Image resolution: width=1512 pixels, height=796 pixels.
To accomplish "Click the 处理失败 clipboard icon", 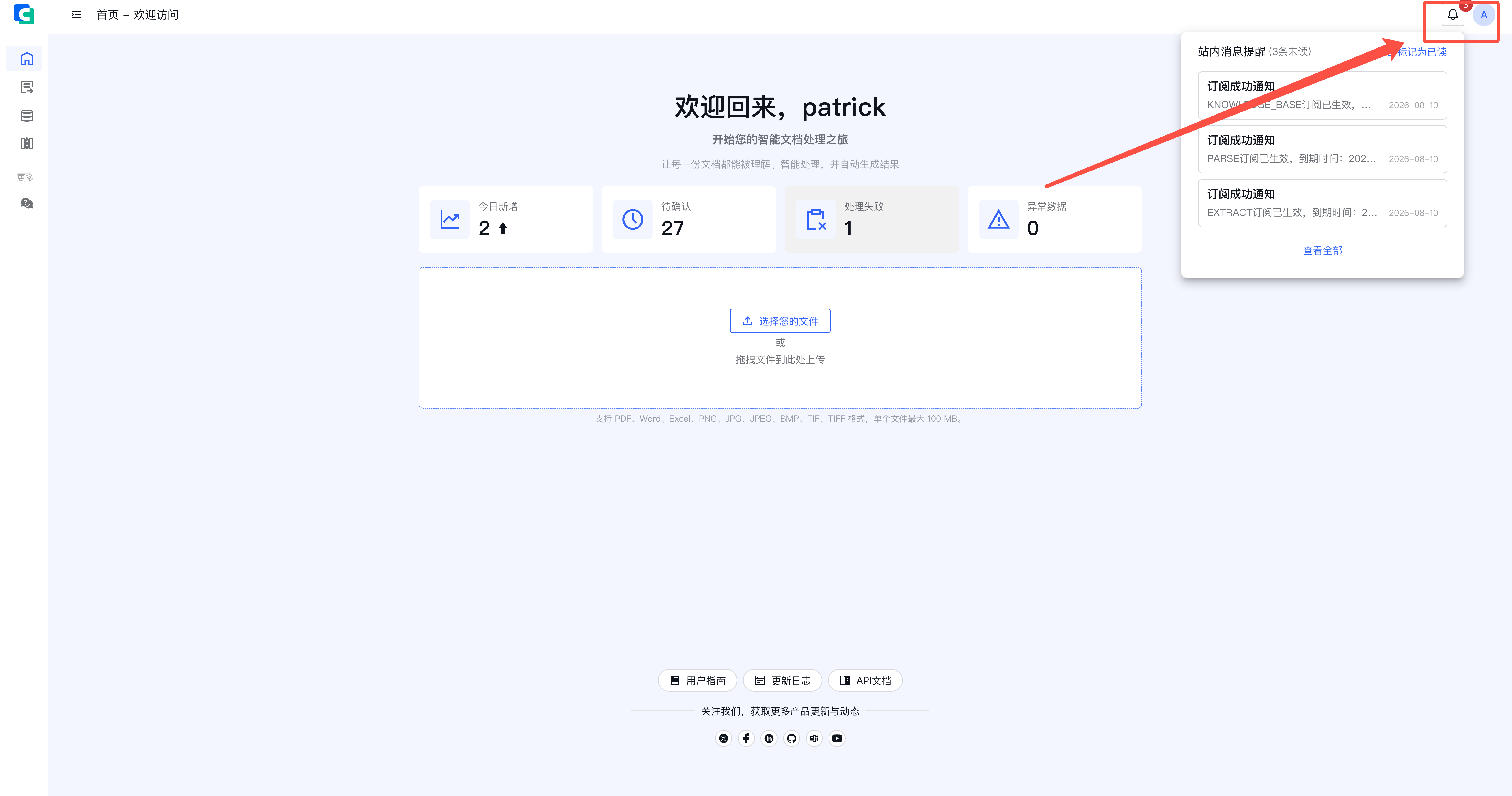I will 816,219.
